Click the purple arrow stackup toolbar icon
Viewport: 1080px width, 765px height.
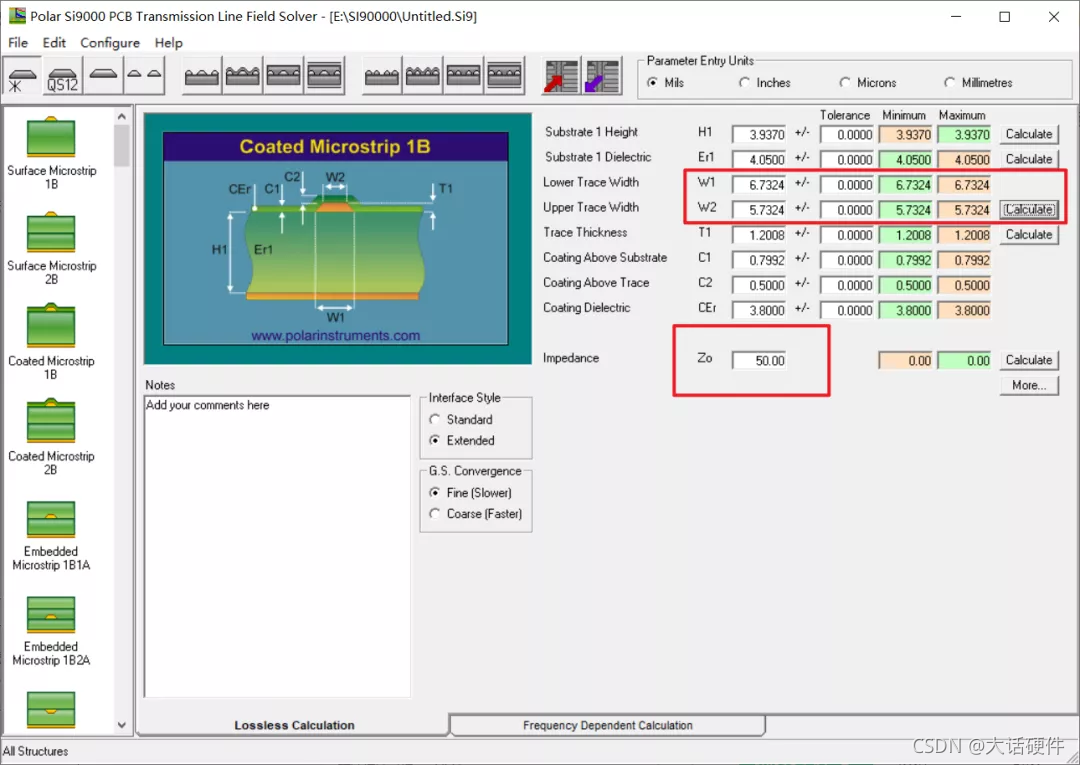click(603, 76)
